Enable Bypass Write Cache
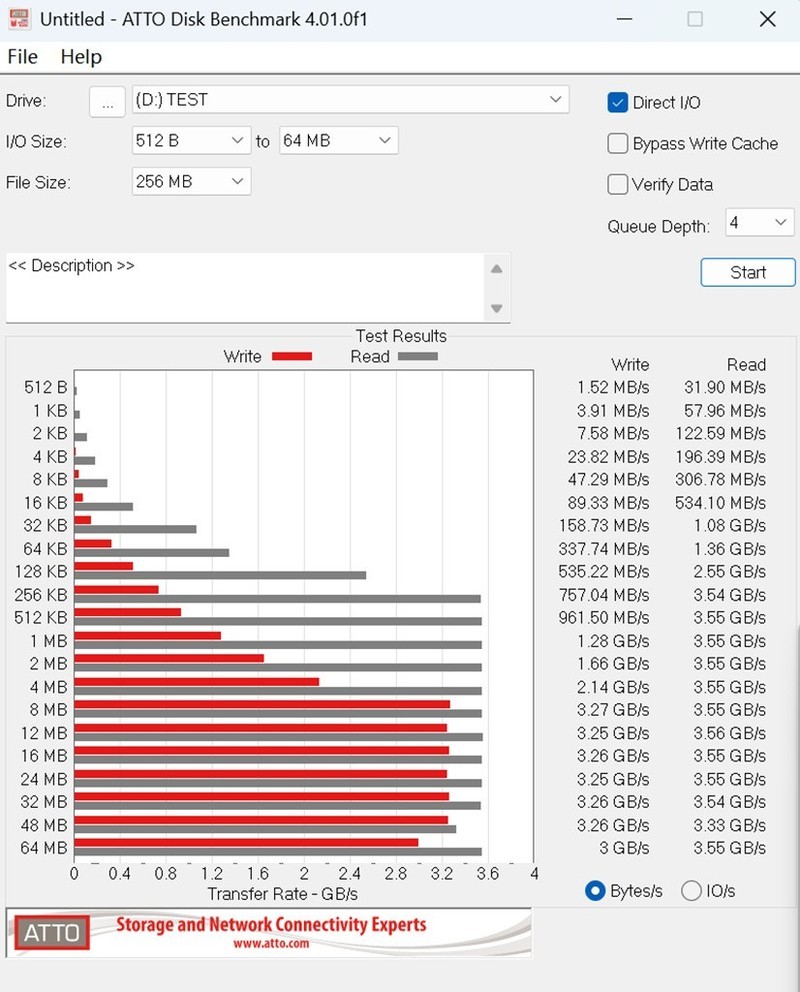 pyautogui.click(x=618, y=143)
